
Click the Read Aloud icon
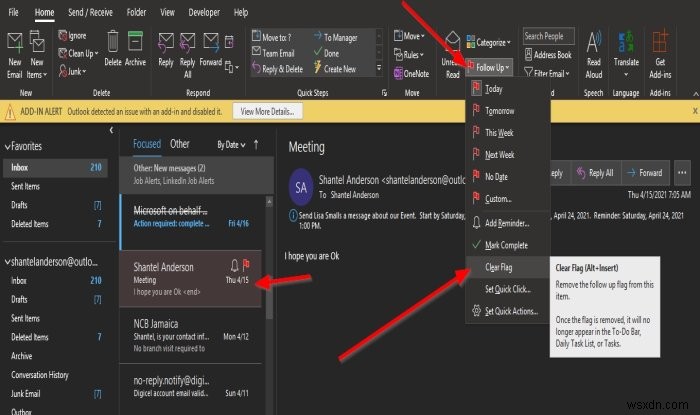(x=594, y=42)
